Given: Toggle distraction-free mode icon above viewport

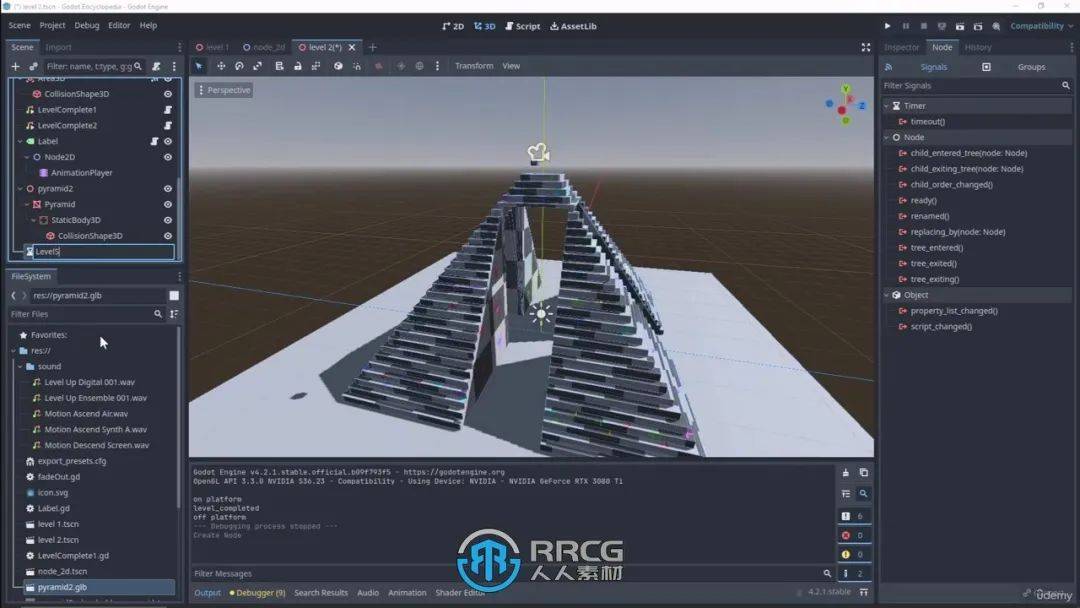Looking at the screenshot, I should coord(865,47).
